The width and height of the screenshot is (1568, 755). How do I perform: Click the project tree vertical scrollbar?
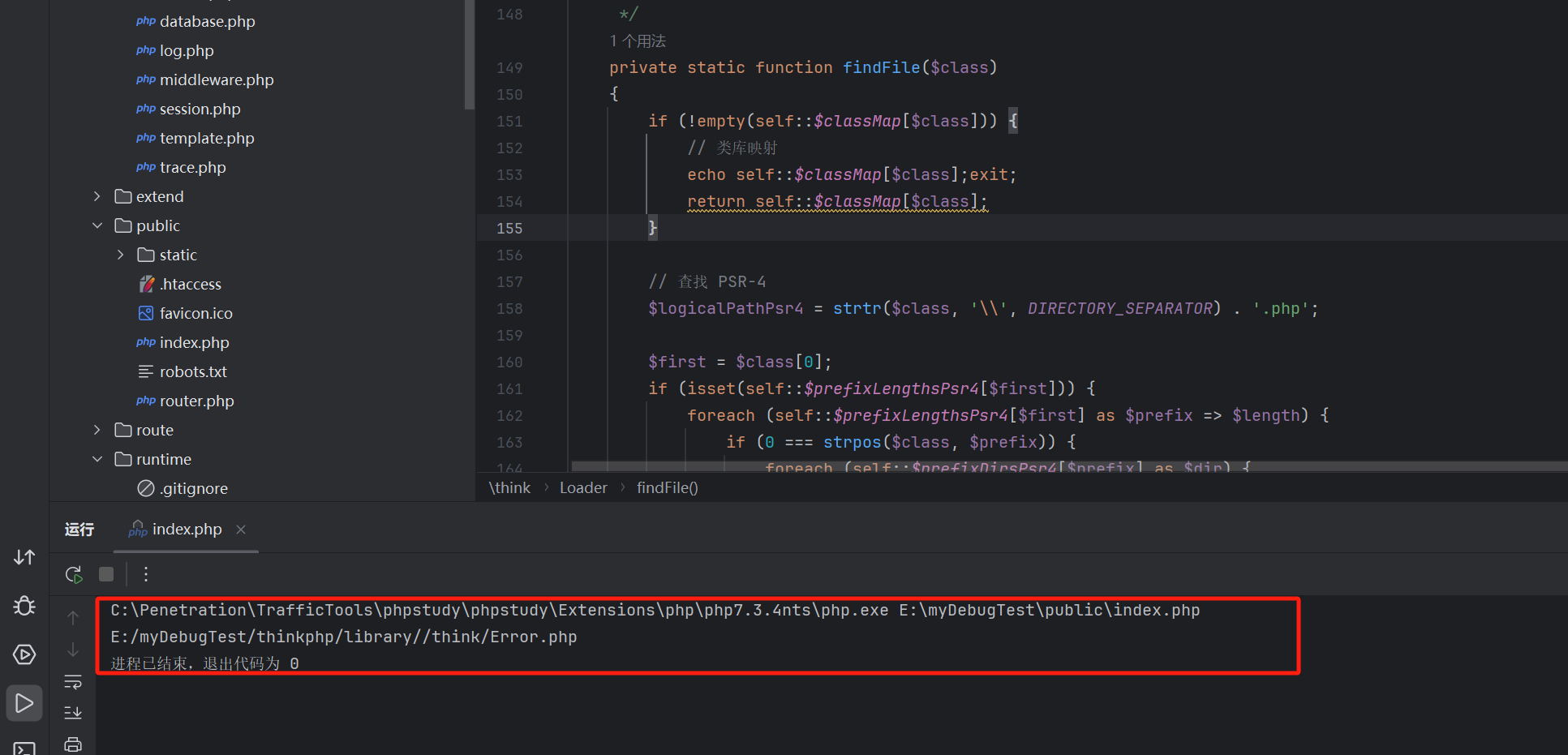469,54
